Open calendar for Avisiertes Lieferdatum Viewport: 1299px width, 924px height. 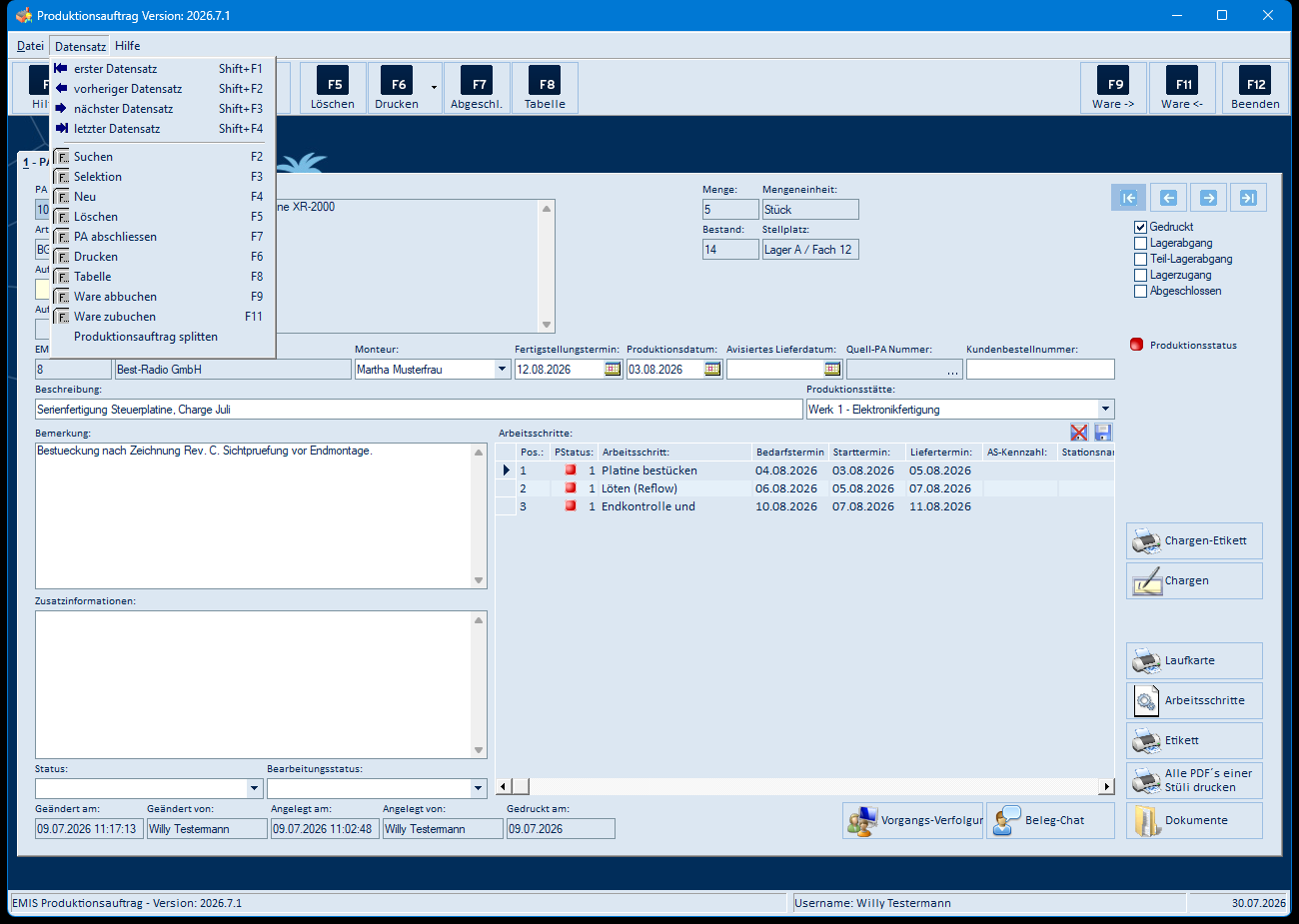(832, 370)
